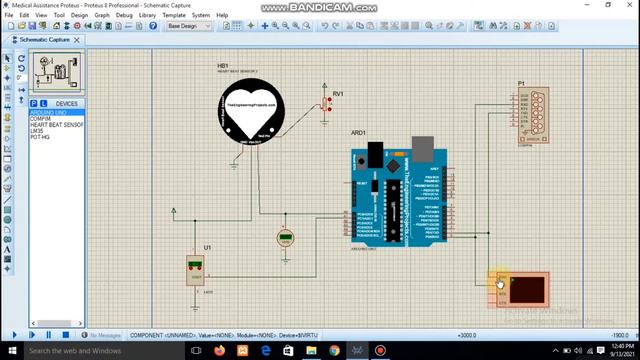
Task: Select ARDUINO UNO in devices list
Action: (x=57, y=112)
